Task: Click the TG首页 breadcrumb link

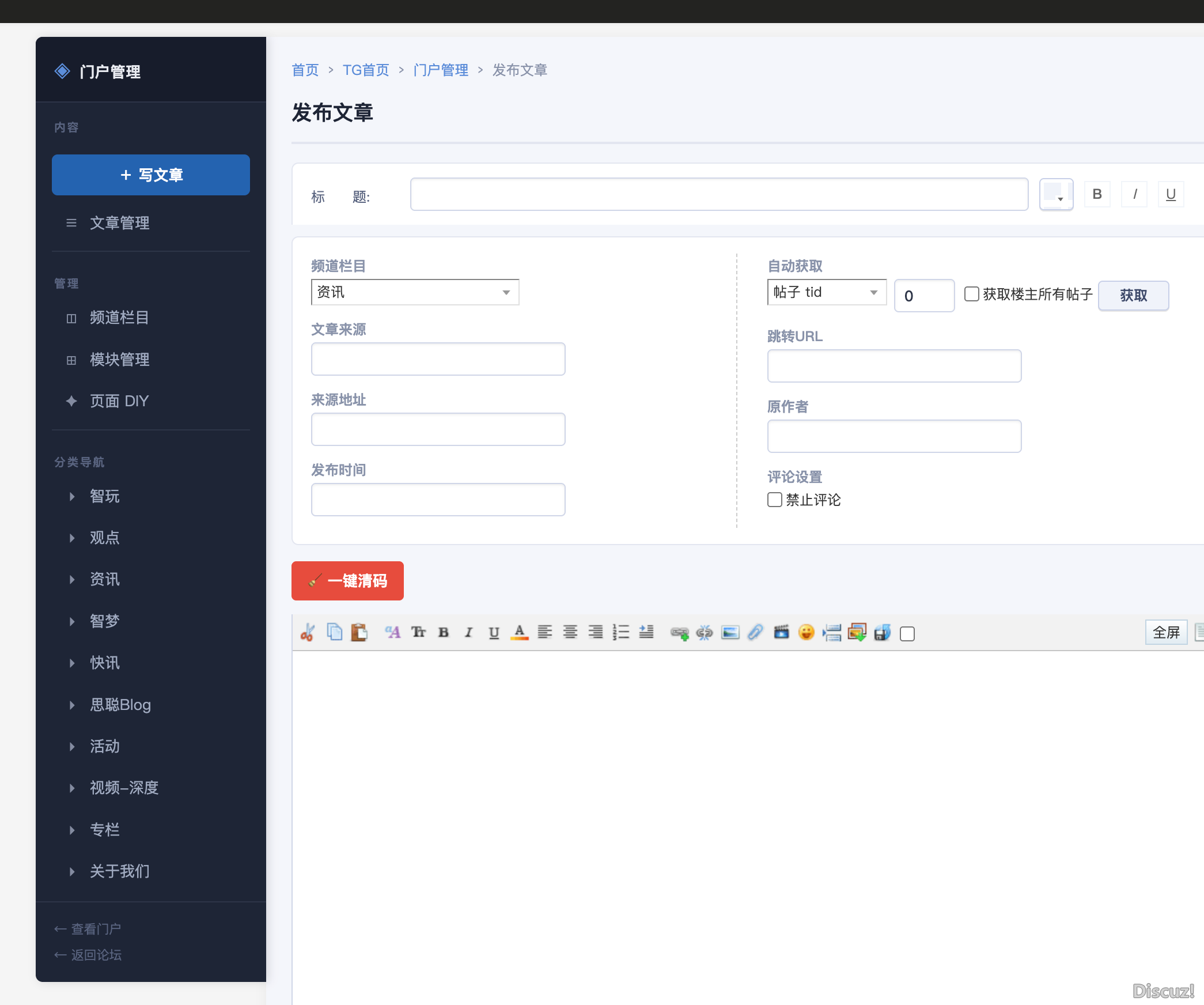Action: coord(366,70)
